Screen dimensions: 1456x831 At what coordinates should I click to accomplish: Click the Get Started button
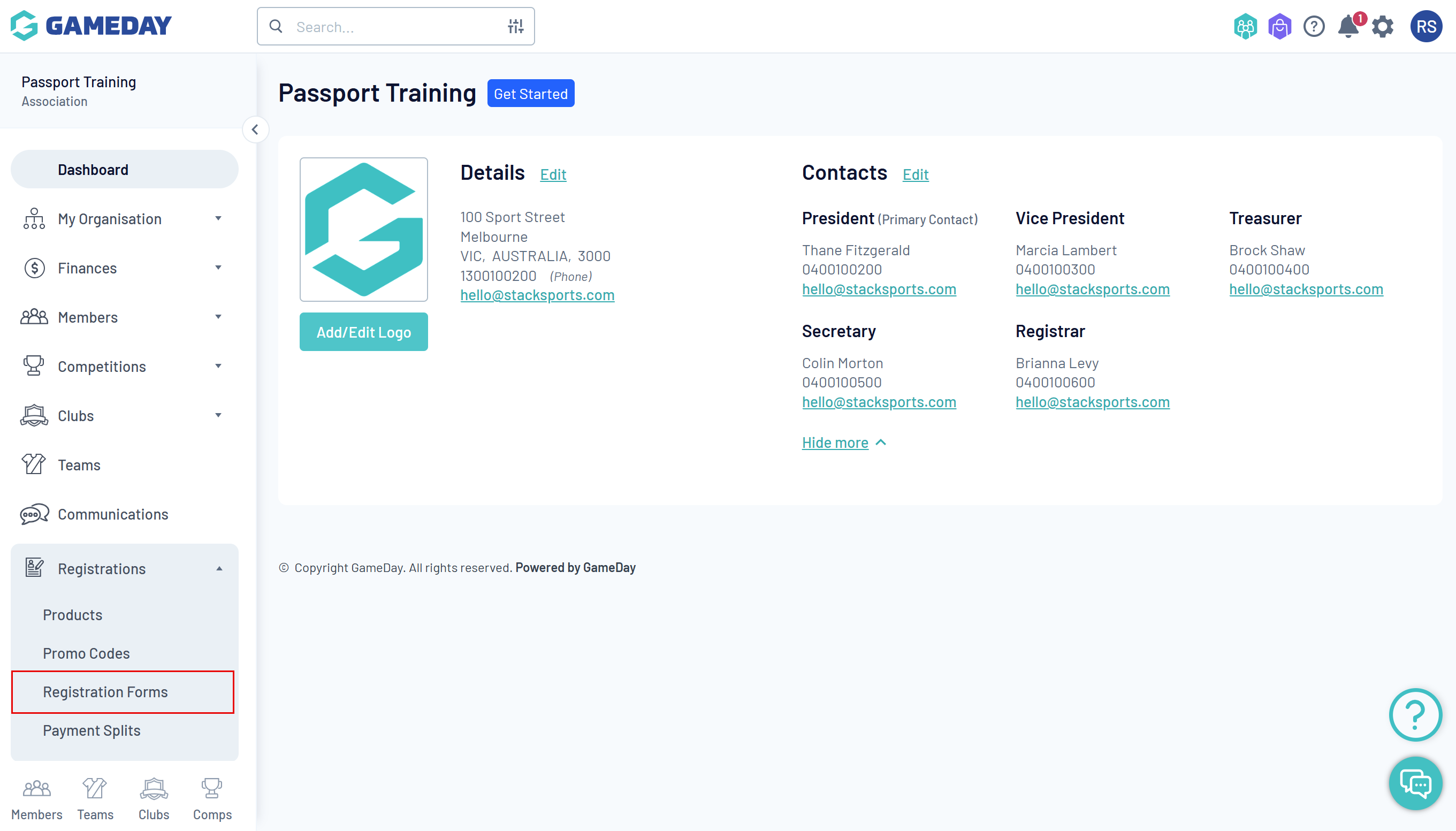(x=530, y=94)
